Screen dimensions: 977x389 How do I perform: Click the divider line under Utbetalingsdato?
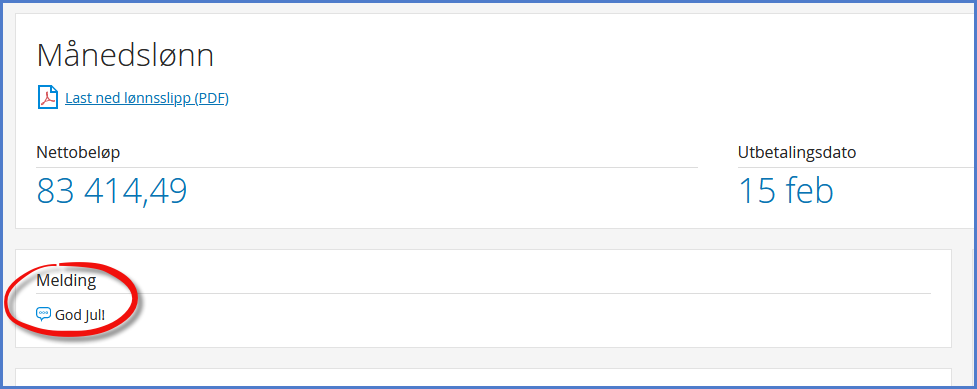pyautogui.click(x=857, y=167)
